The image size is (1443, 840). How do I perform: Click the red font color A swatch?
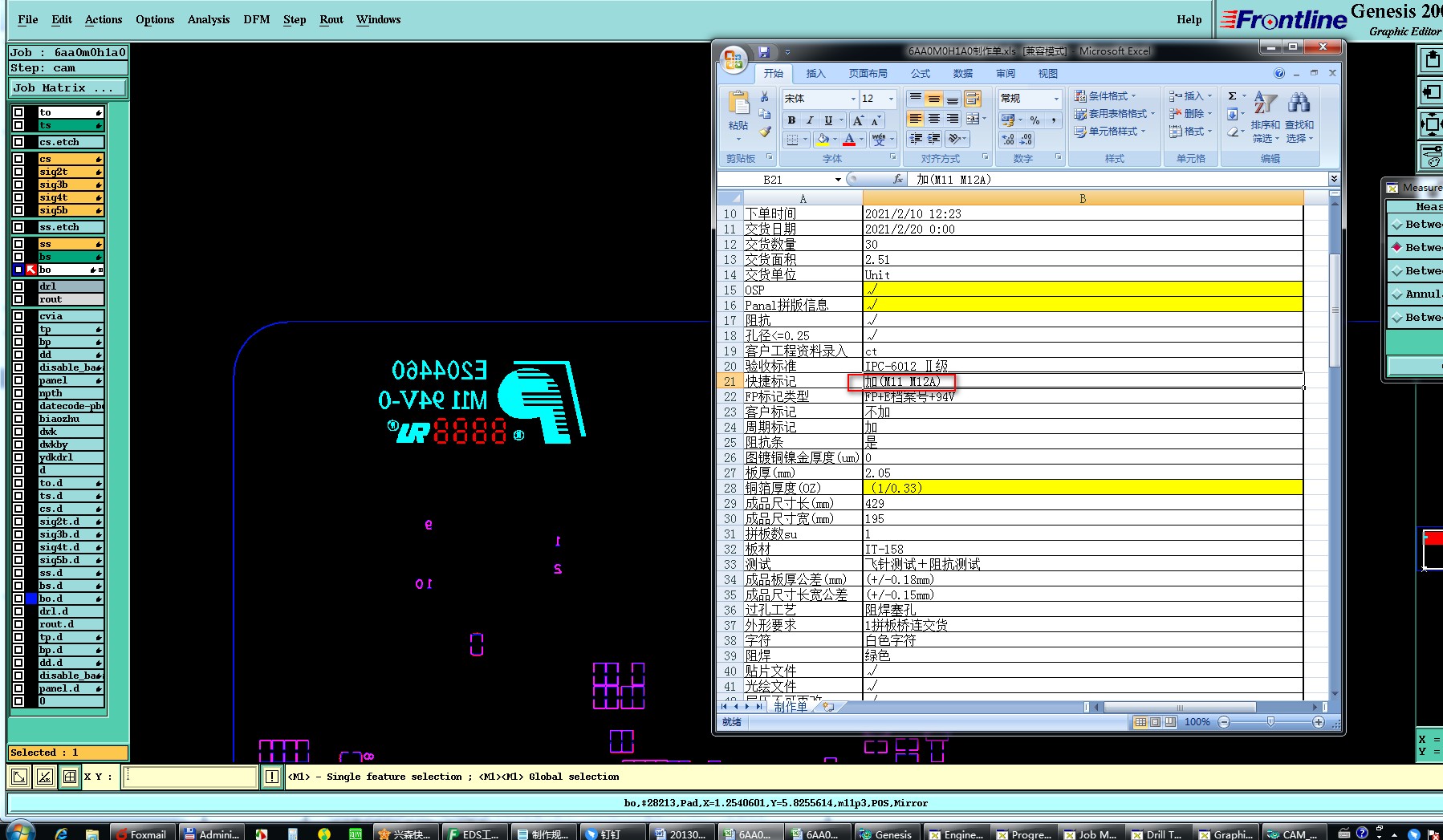[849, 140]
